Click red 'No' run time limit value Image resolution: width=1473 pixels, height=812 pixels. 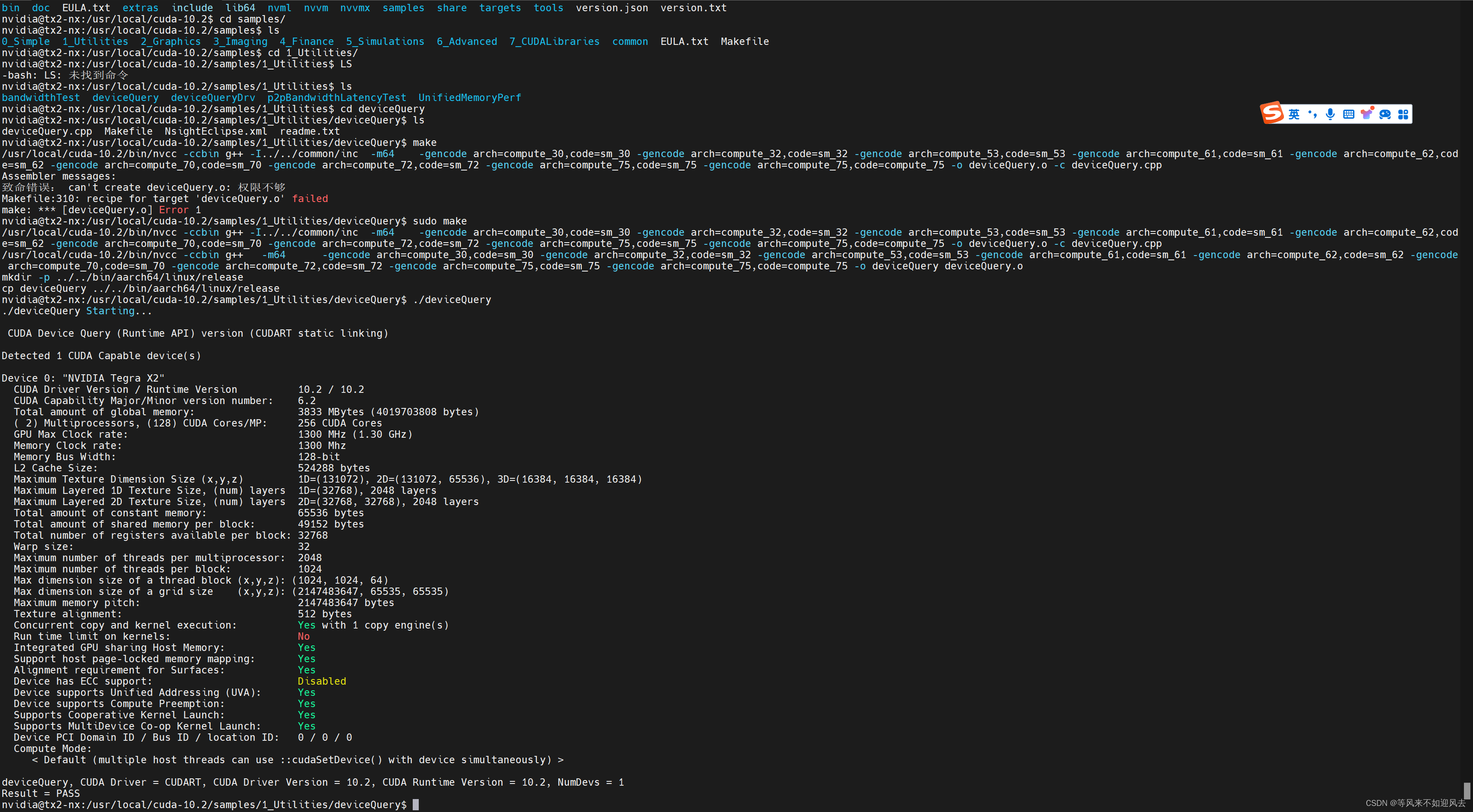303,636
